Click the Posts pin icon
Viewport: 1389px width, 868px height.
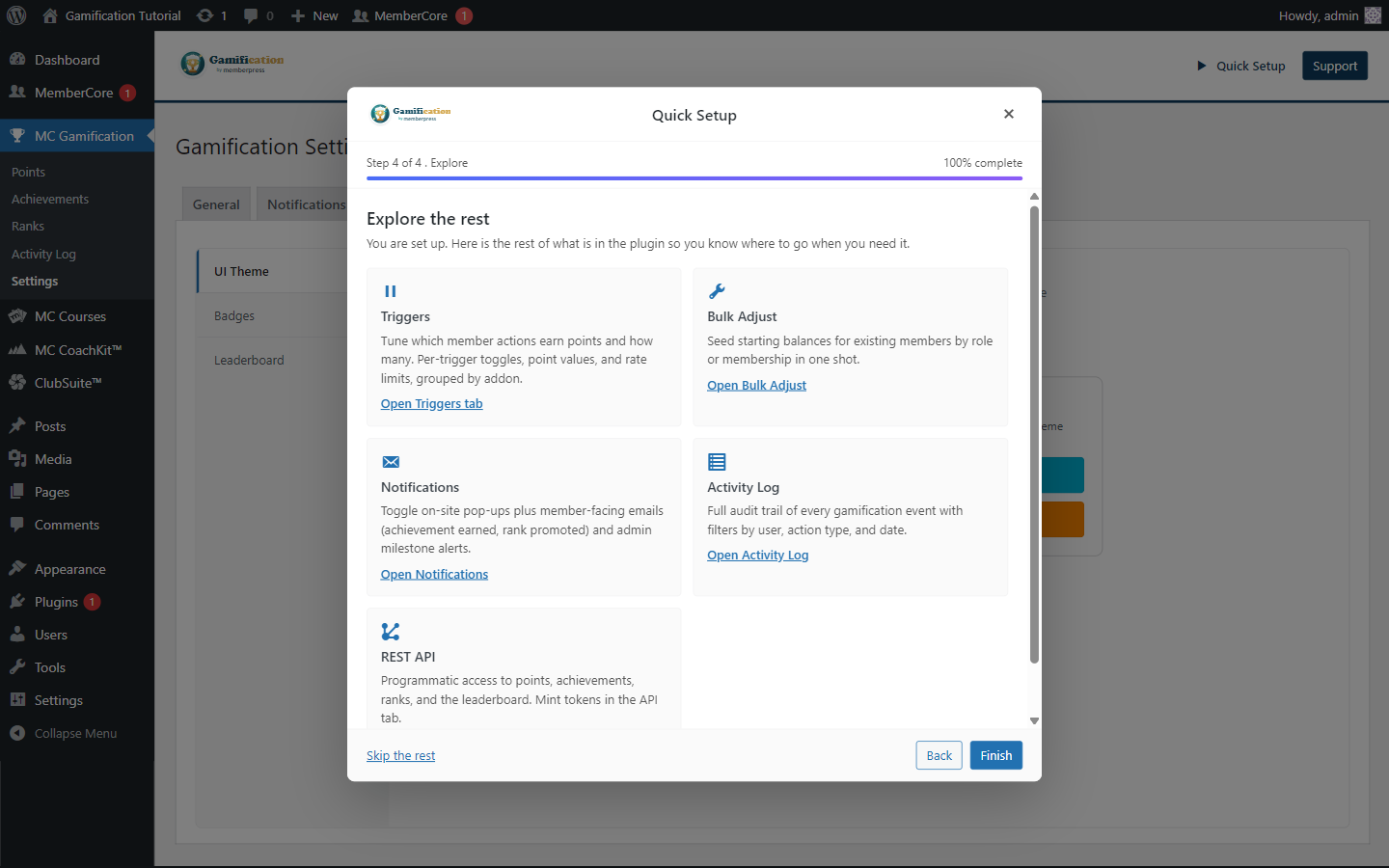coord(17,426)
